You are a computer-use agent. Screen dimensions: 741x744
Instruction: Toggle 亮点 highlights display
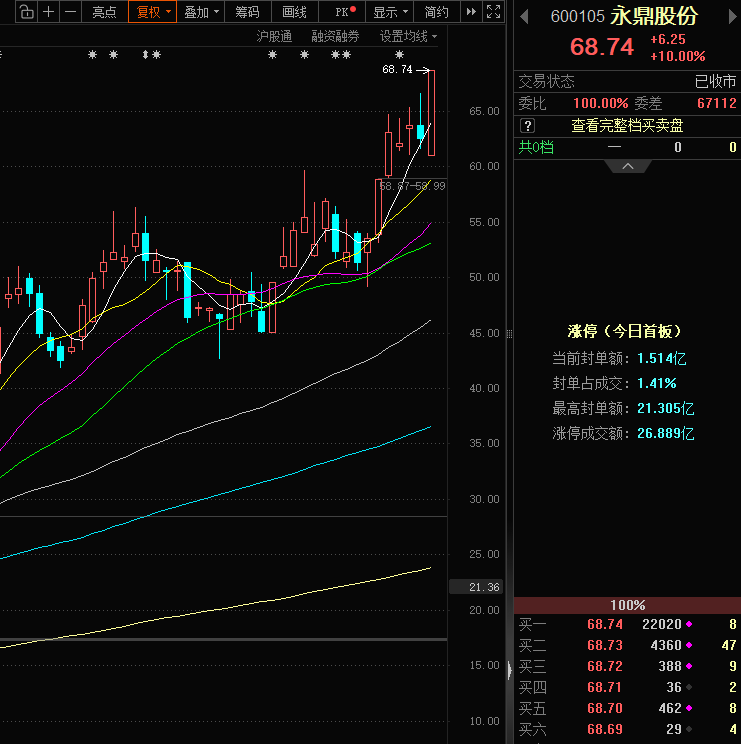pos(104,11)
